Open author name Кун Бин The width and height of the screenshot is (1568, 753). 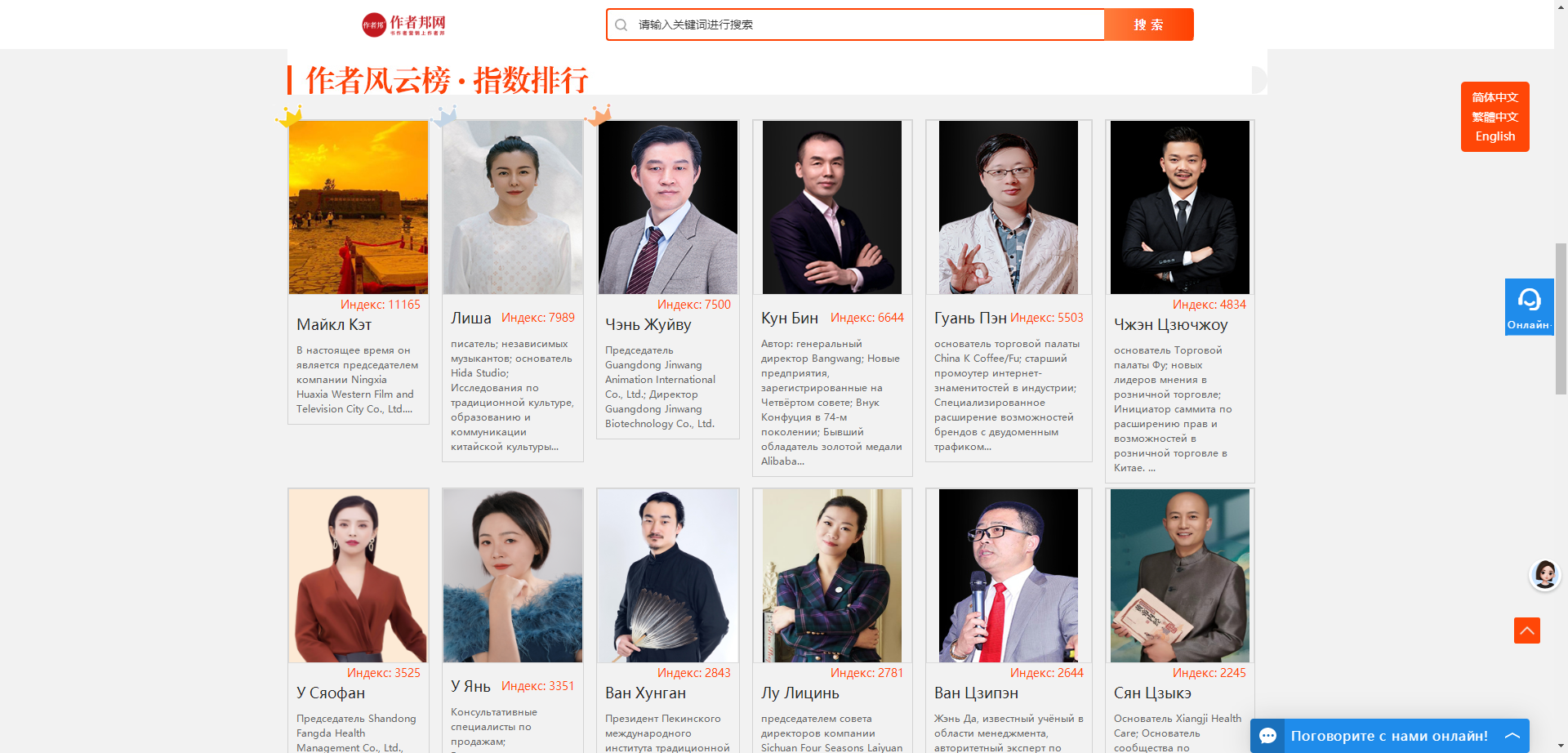pos(790,318)
